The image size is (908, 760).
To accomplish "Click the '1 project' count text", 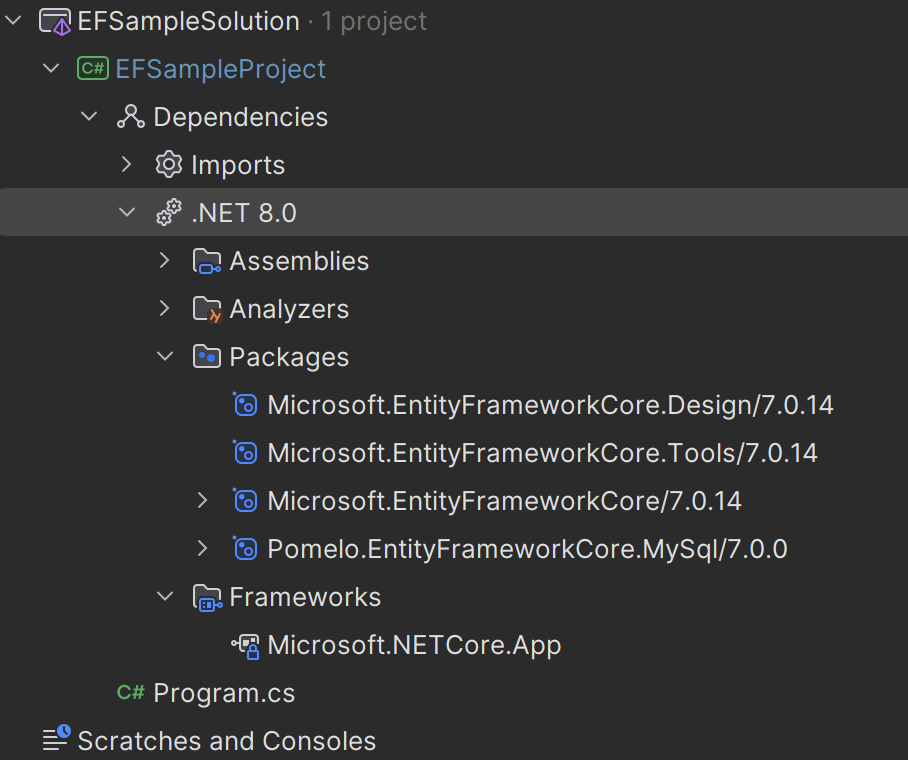I will coord(374,21).
